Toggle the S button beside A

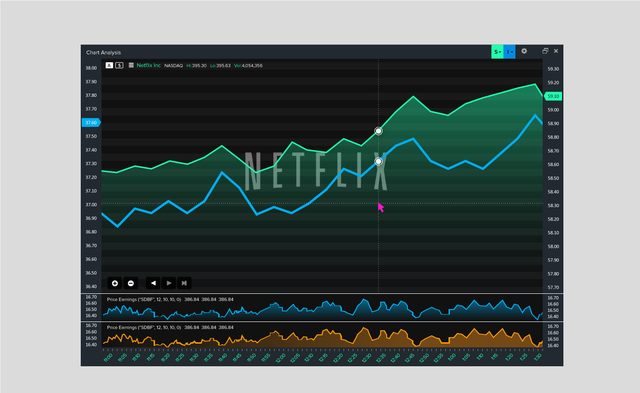pos(119,65)
